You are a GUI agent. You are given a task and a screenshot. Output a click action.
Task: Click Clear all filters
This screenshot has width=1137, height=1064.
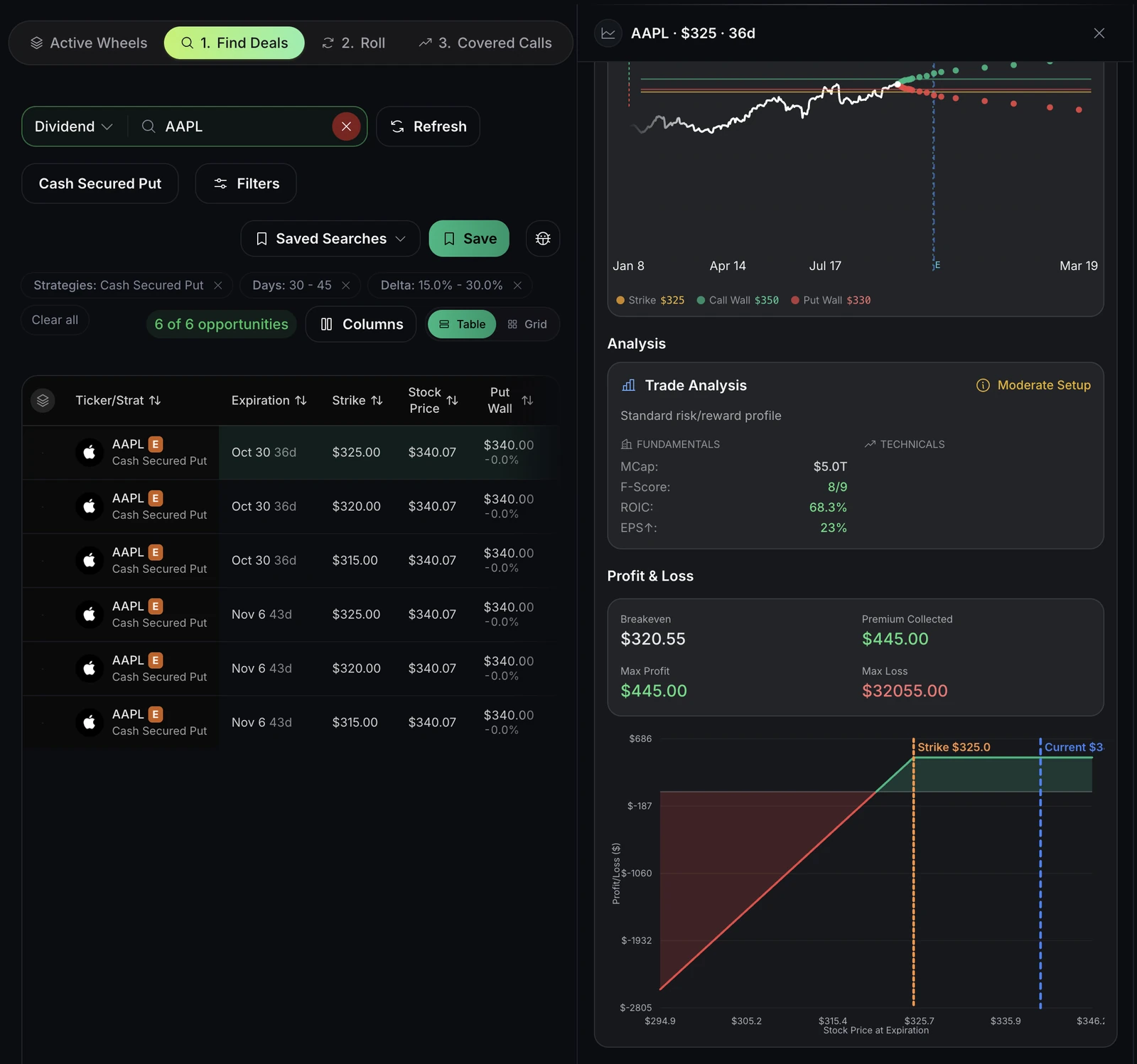pyautogui.click(x=55, y=320)
